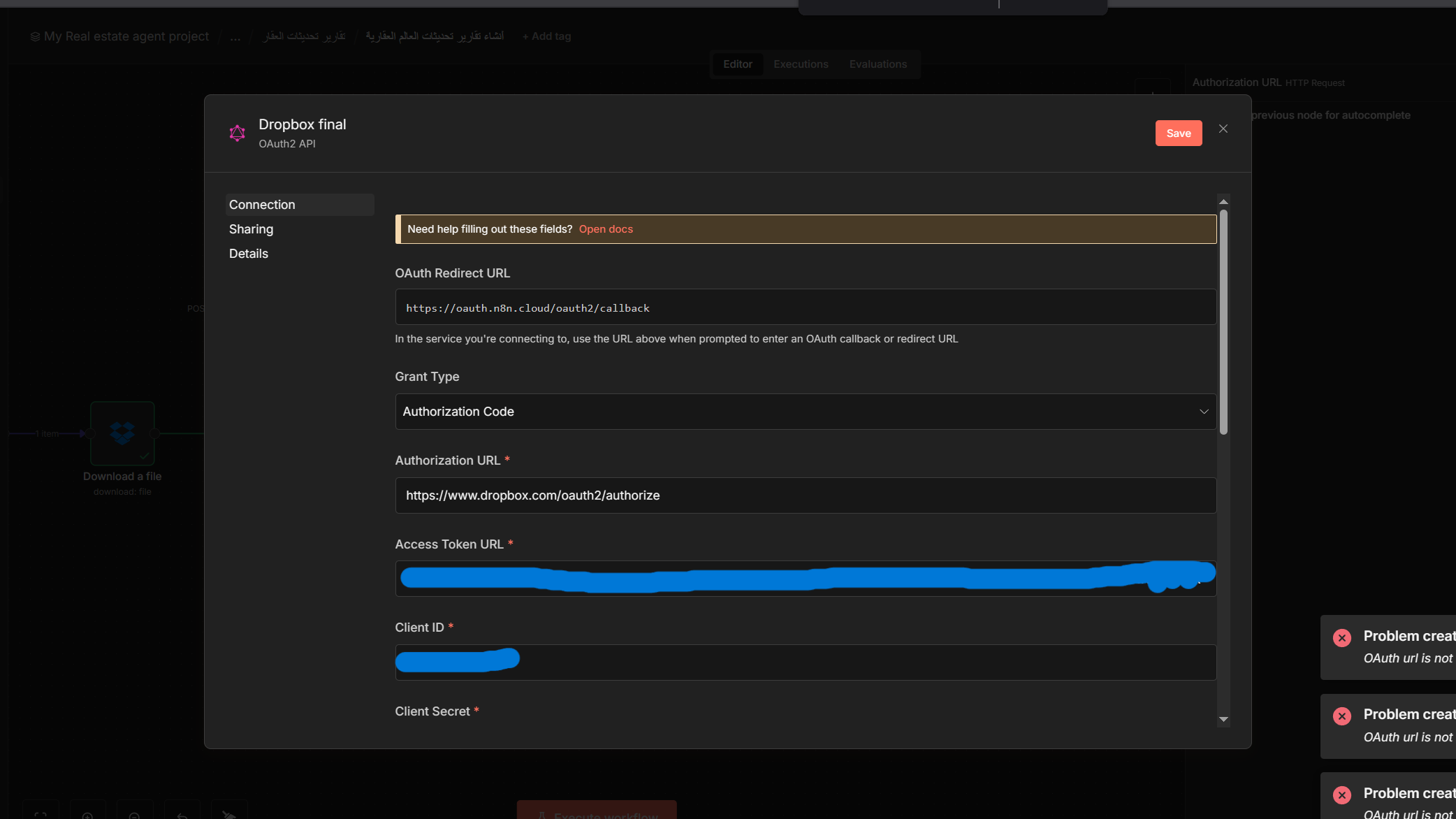Open docs link in help banner
1456x819 pixels.
[x=606, y=229]
